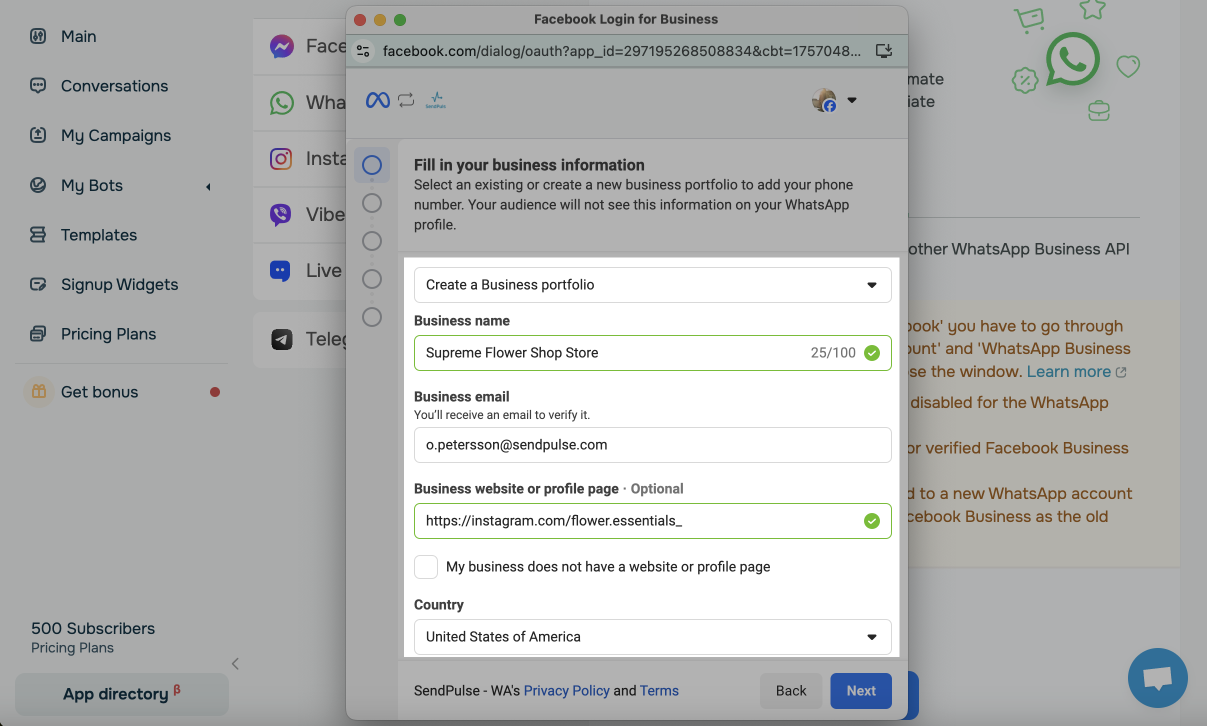Open the Create a Business portfolio dropdown
The image size is (1207, 726).
(x=652, y=285)
